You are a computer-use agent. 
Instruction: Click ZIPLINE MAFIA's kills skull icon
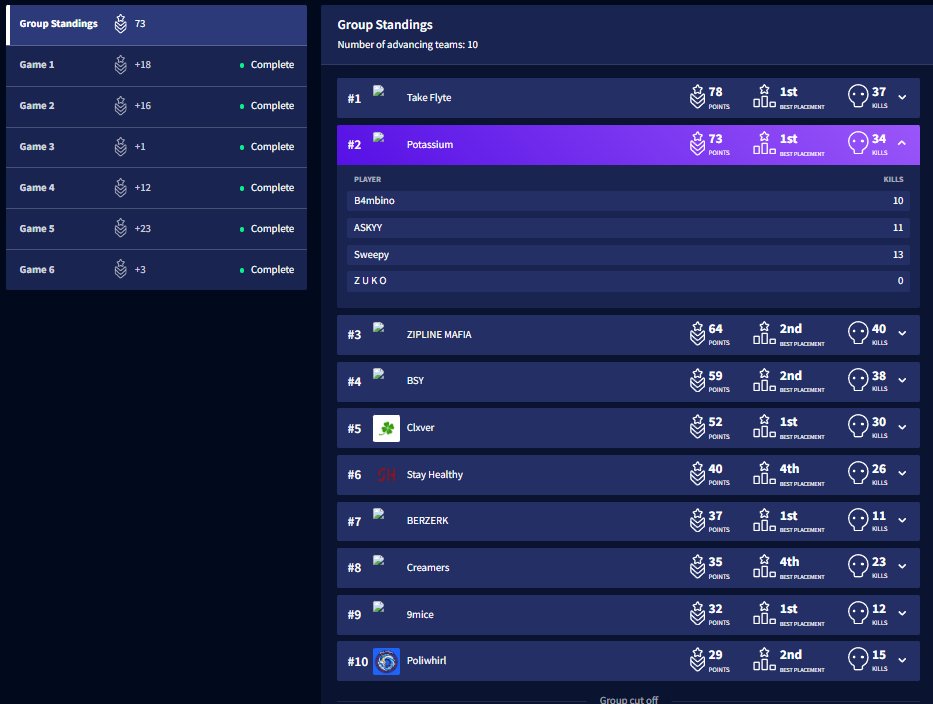click(x=858, y=333)
